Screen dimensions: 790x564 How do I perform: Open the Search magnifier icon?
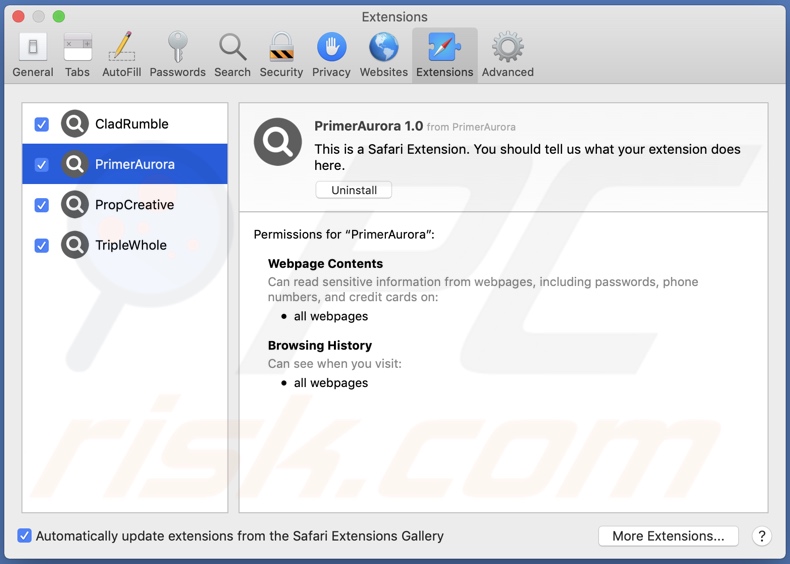click(232, 47)
